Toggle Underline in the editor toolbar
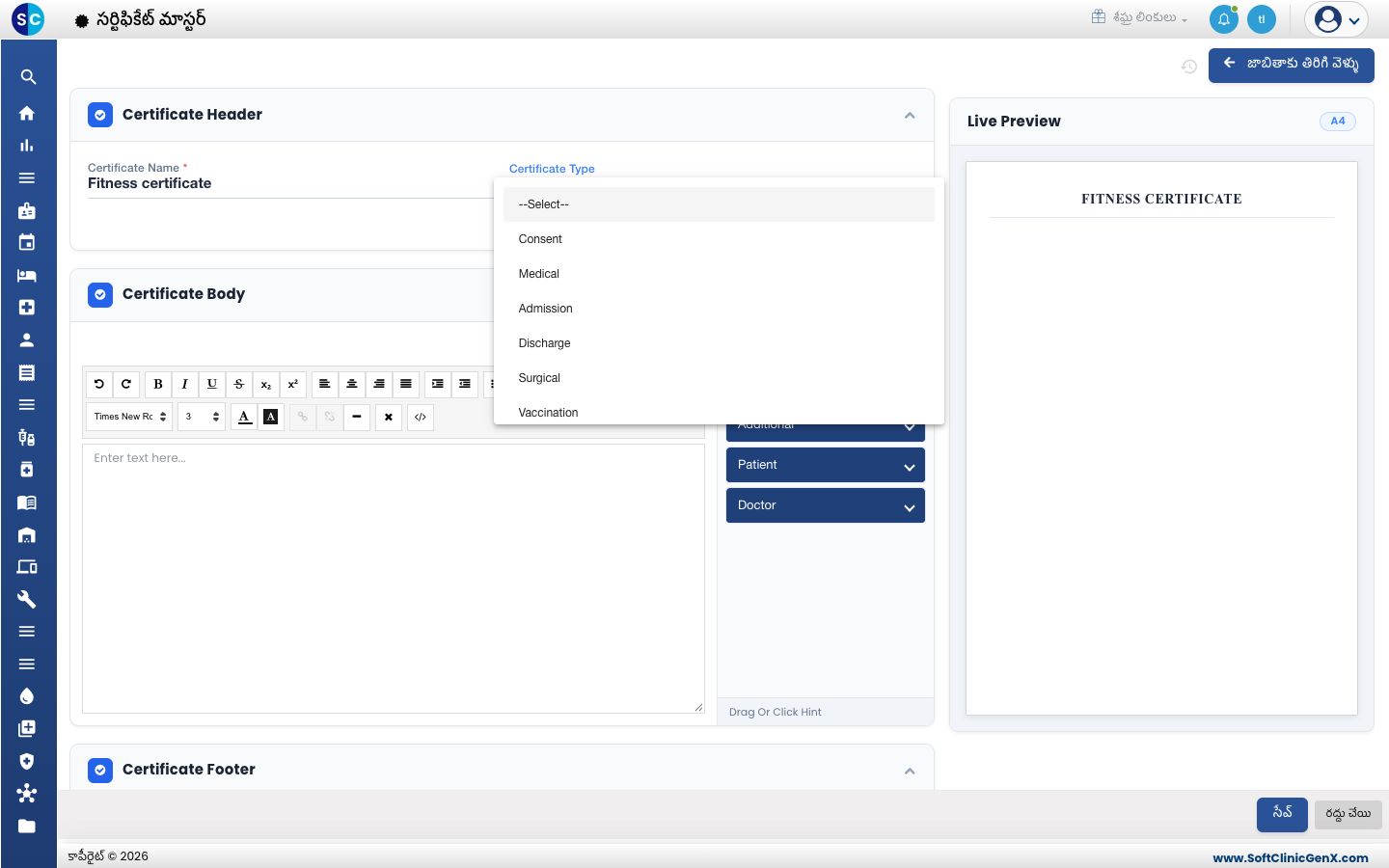 click(x=212, y=384)
